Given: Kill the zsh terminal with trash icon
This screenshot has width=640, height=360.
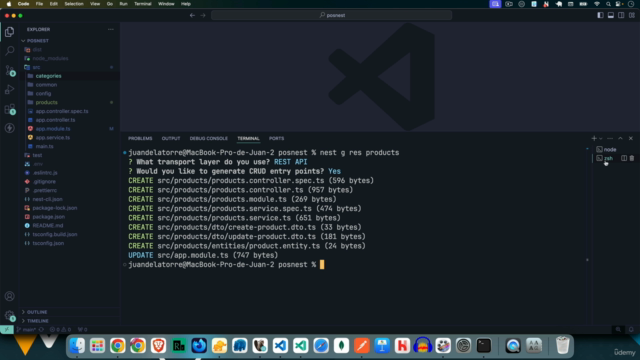Looking at the screenshot, I should tap(632, 158).
